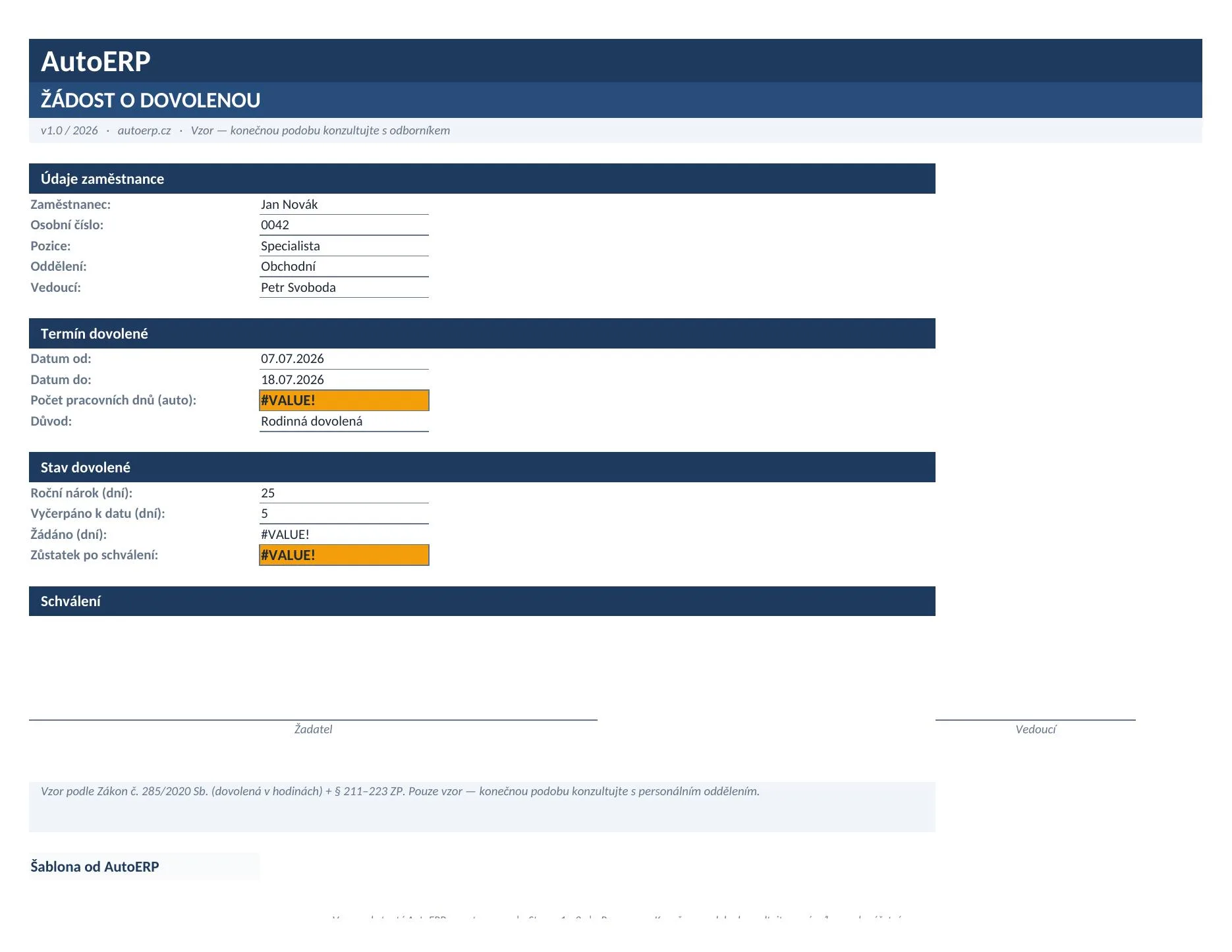
Task: Click the Šablona od AutoERP text
Action: coord(95,866)
